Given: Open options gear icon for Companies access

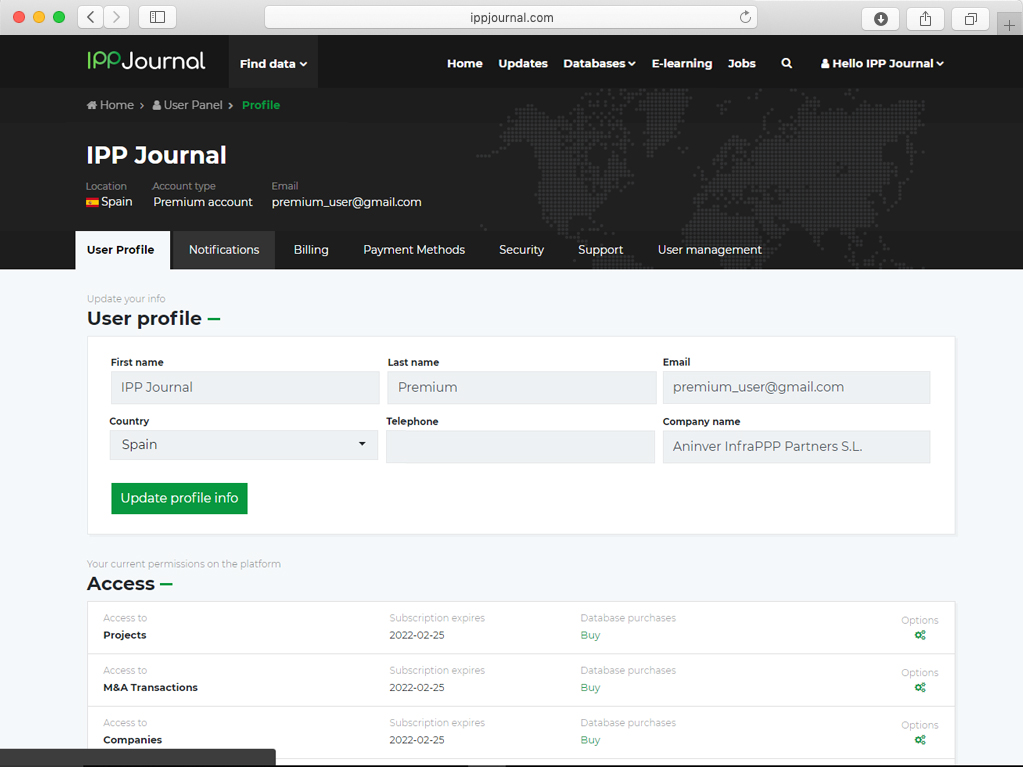Looking at the screenshot, I should click(x=920, y=740).
